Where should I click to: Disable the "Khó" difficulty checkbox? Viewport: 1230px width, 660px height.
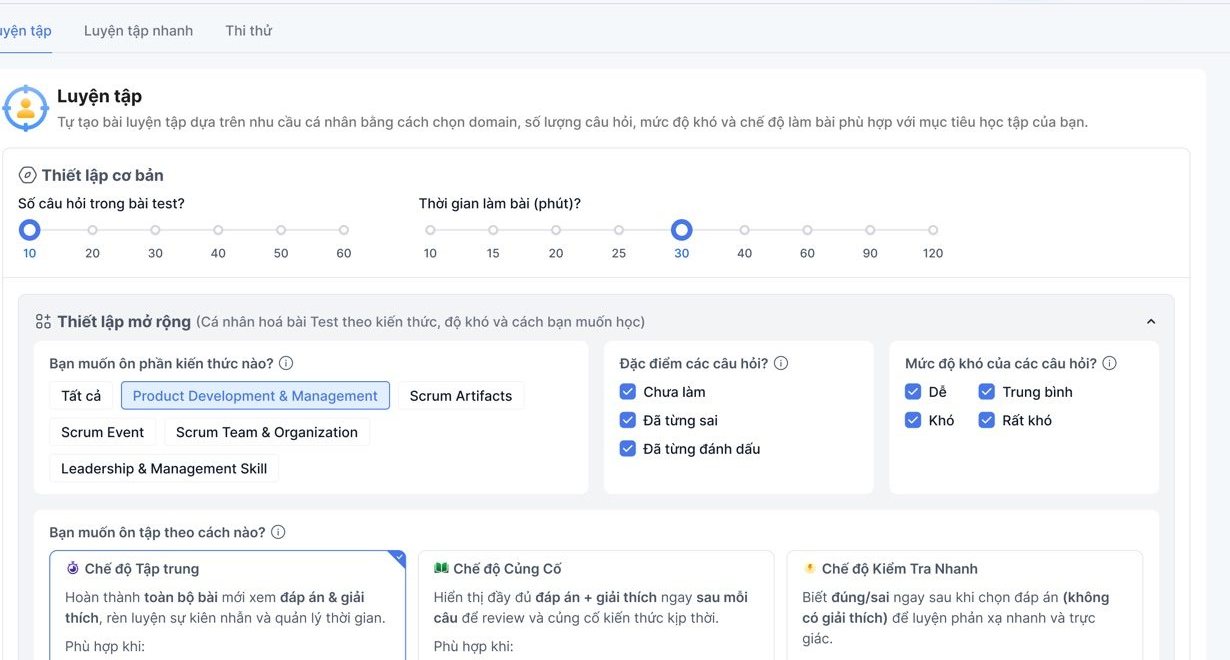pyautogui.click(x=913, y=421)
